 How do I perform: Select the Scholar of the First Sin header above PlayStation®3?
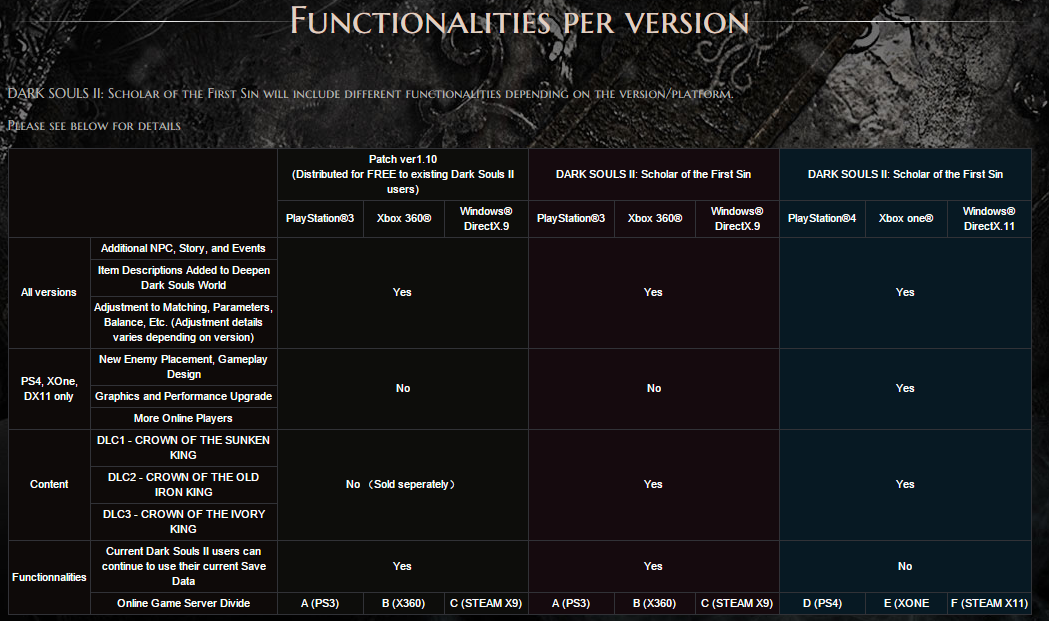coord(654,174)
